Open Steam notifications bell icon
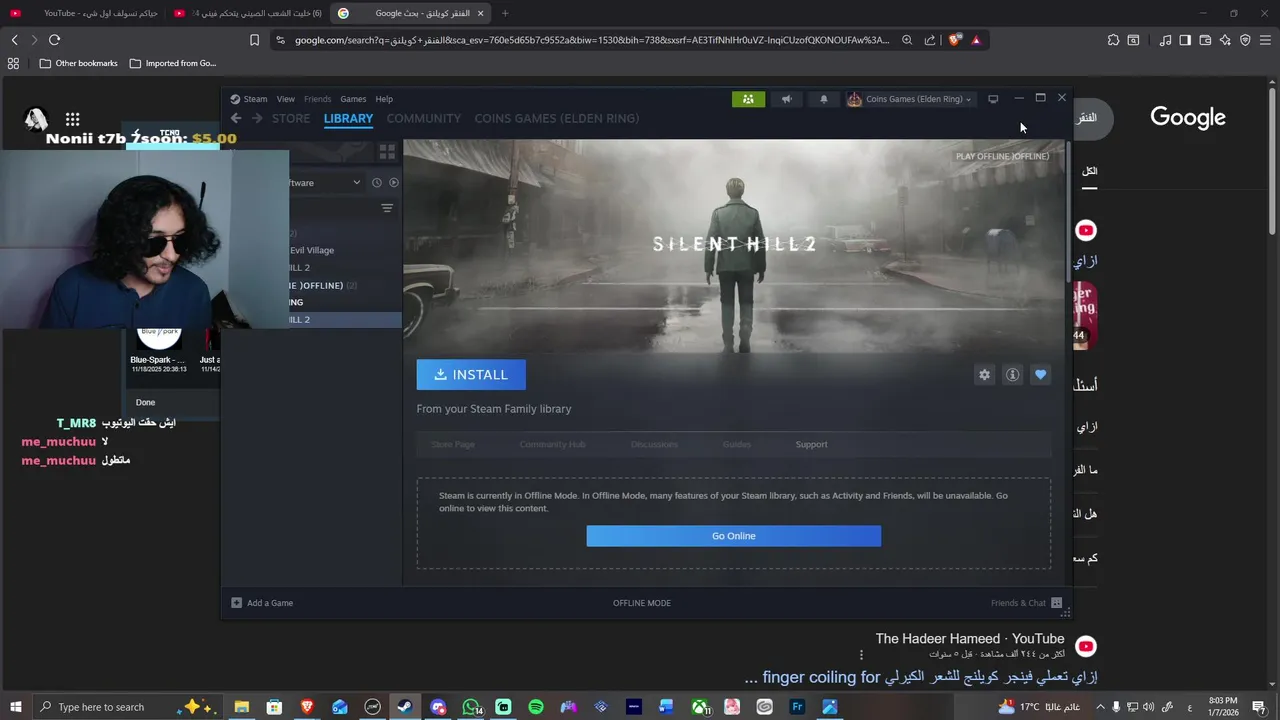1280x720 pixels. coord(824,99)
